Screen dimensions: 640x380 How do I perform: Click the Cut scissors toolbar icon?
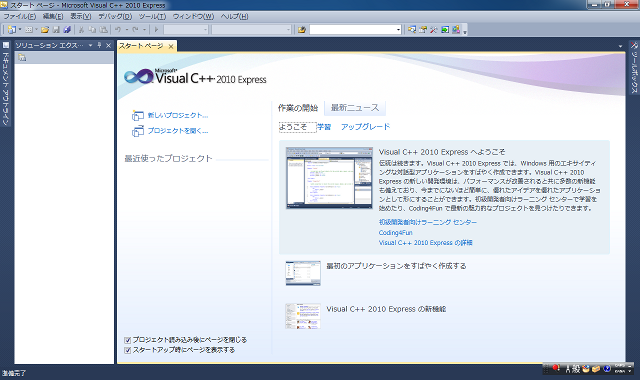[81, 29]
